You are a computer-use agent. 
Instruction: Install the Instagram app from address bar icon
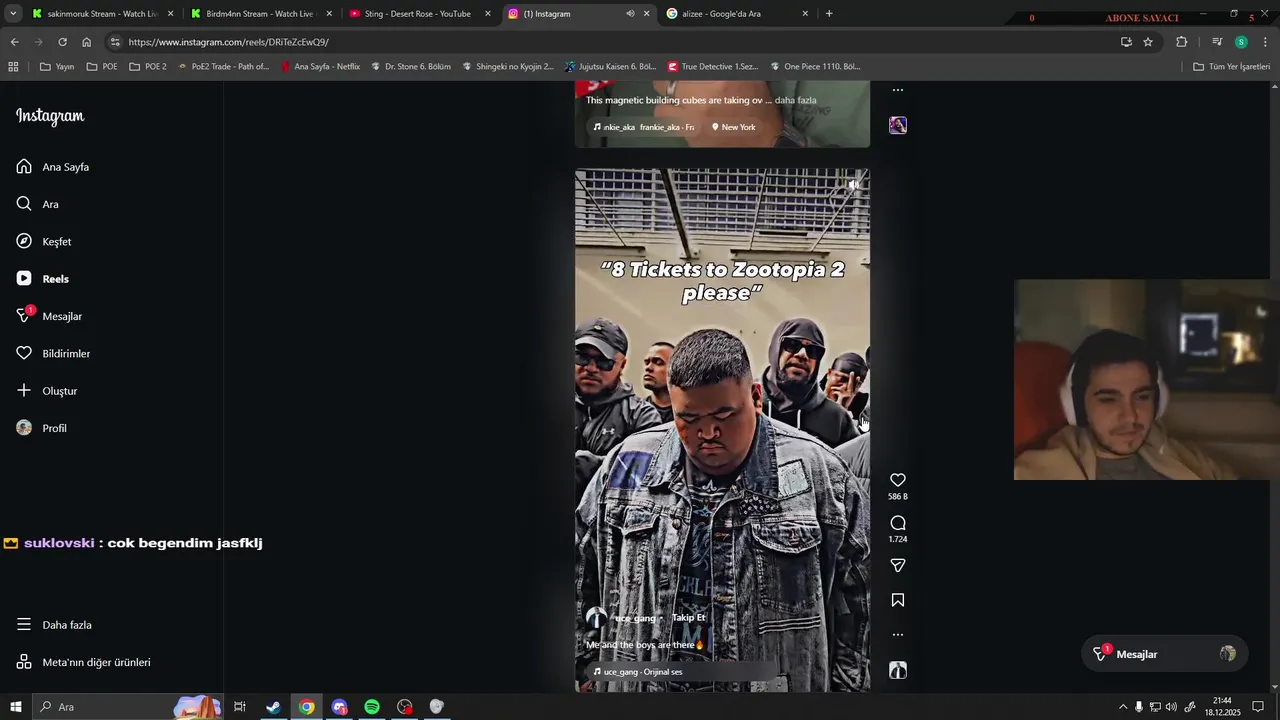click(1126, 42)
